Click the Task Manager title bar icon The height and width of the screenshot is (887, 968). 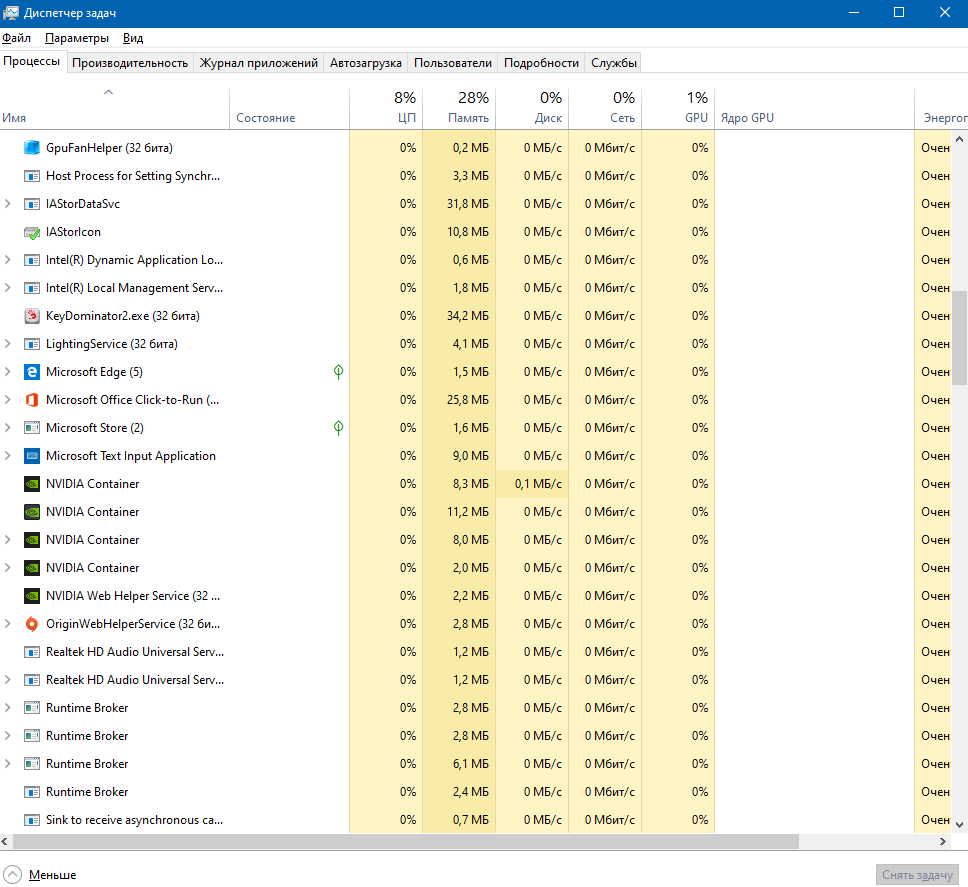10,12
